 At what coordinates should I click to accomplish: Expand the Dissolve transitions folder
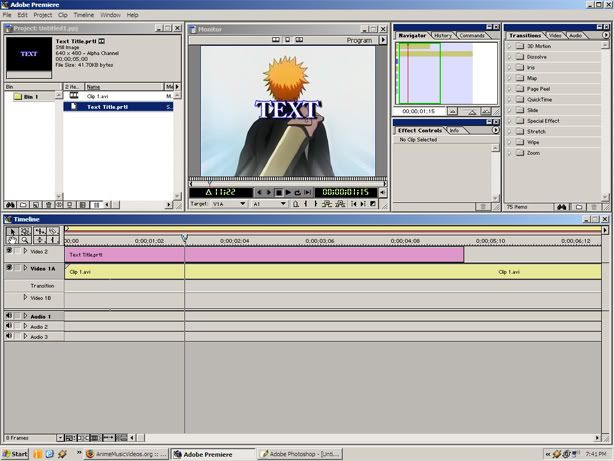tap(509, 57)
